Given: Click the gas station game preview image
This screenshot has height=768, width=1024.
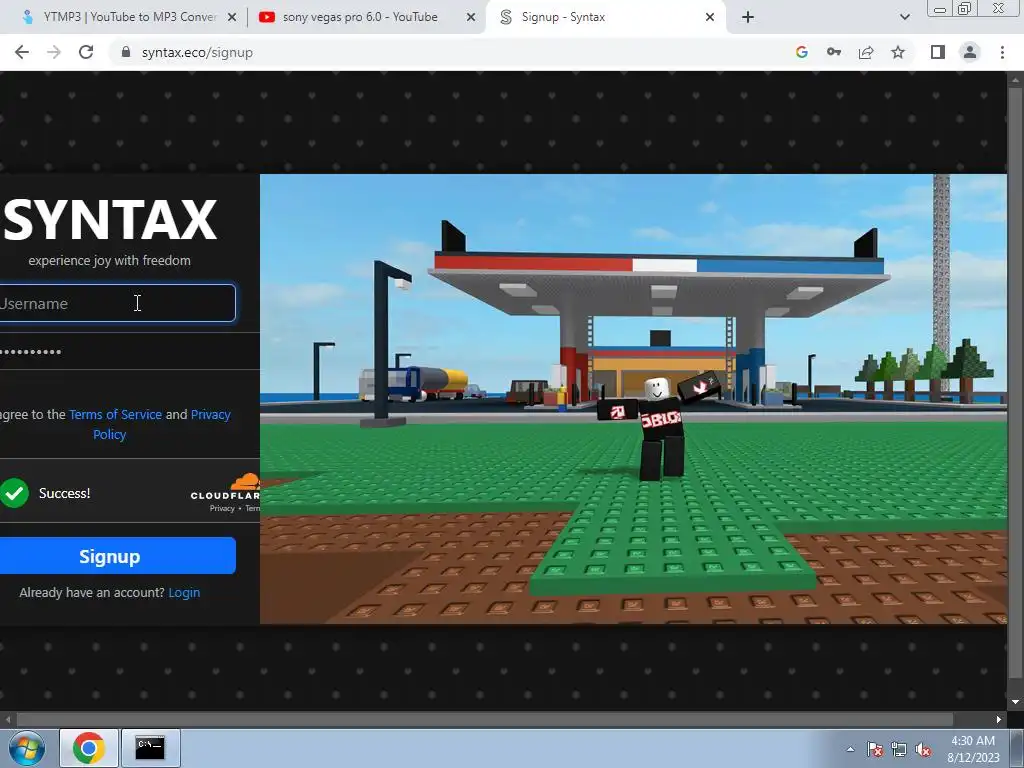Looking at the screenshot, I should (633, 399).
